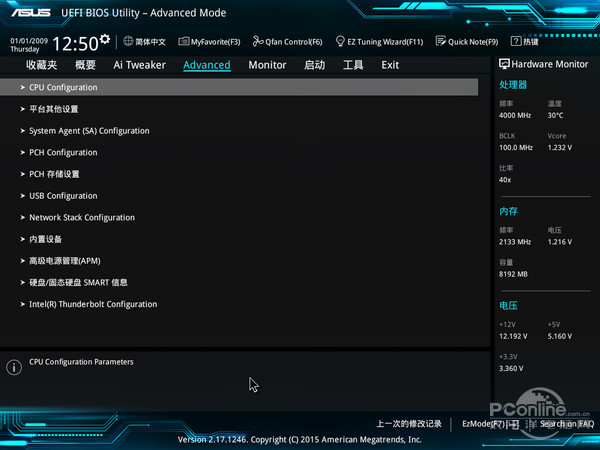600x450 pixels.
Task: Click the 30°C temperature value
Action: (555, 115)
